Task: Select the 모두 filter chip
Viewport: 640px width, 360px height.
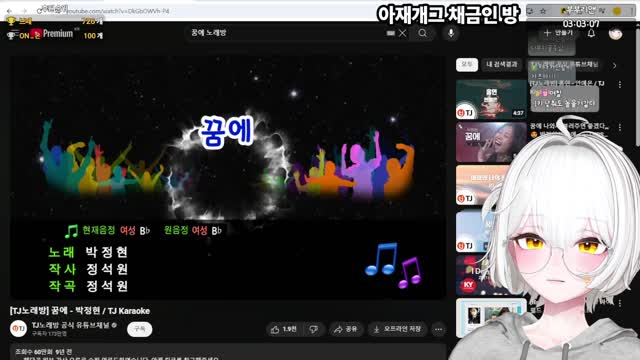Action: point(467,64)
